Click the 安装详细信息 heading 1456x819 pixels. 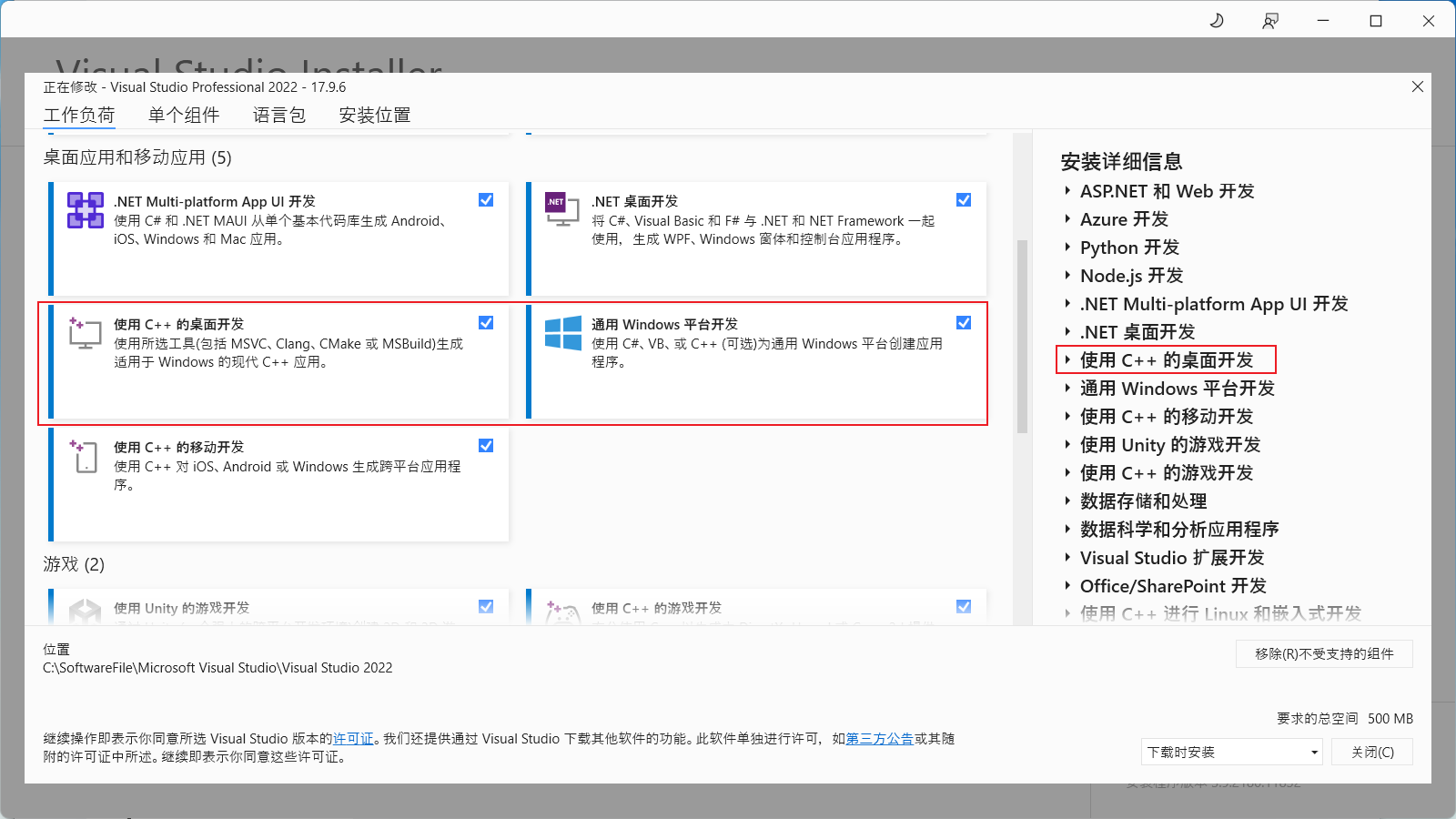[x=1121, y=162]
